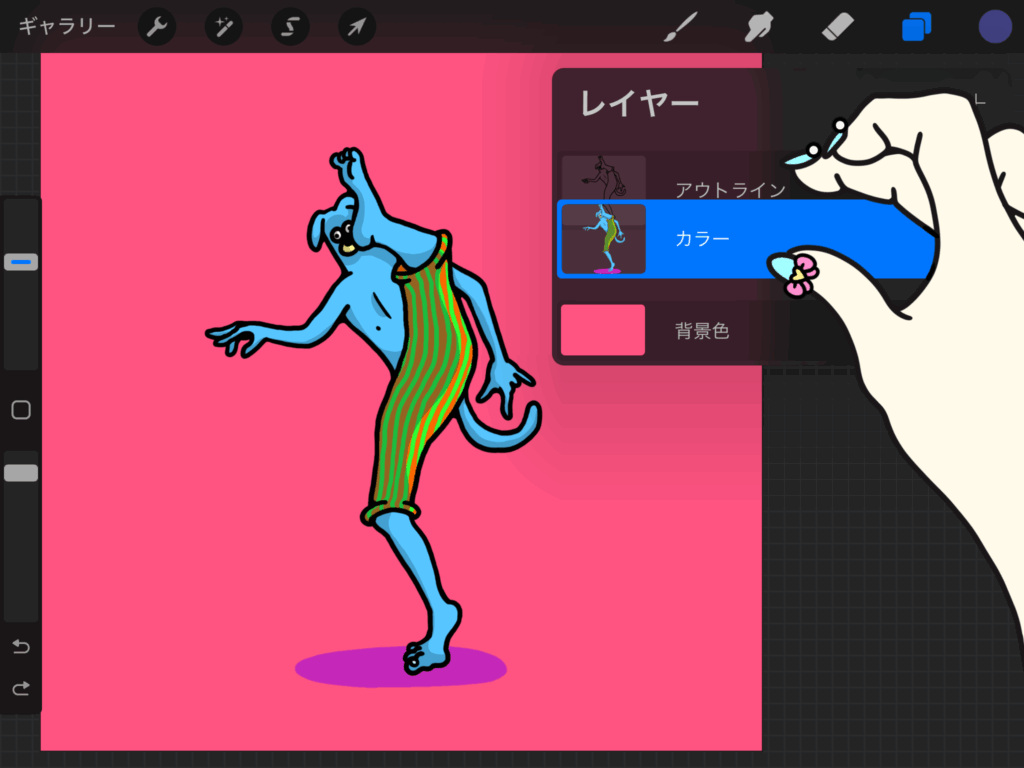Open the Adjustments magic wand menu

pyautogui.click(x=224, y=27)
